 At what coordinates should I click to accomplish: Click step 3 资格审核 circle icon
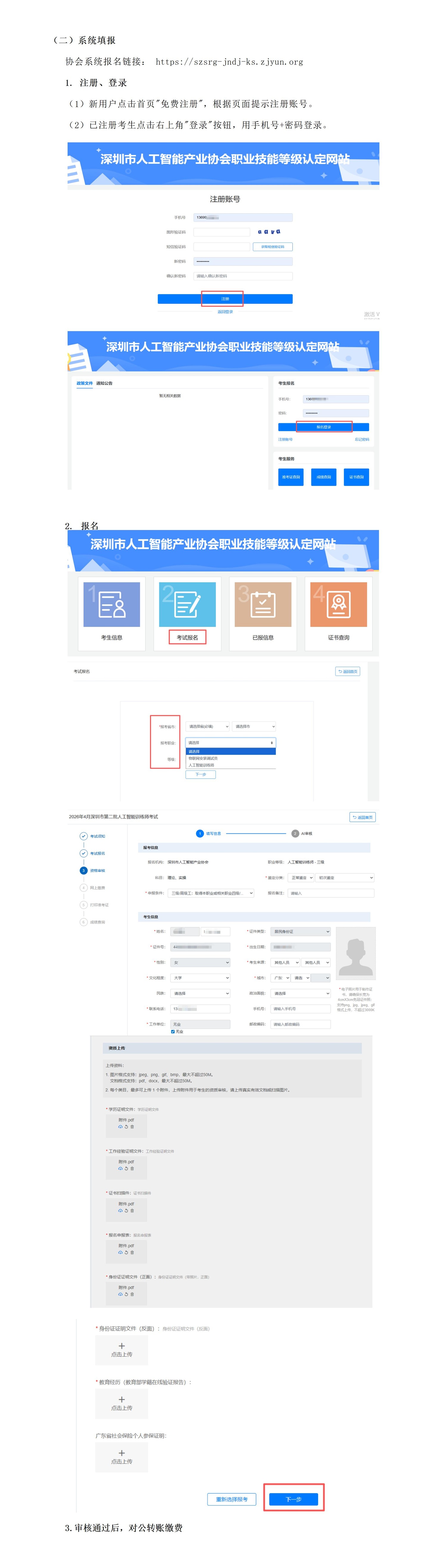click(x=83, y=870)
